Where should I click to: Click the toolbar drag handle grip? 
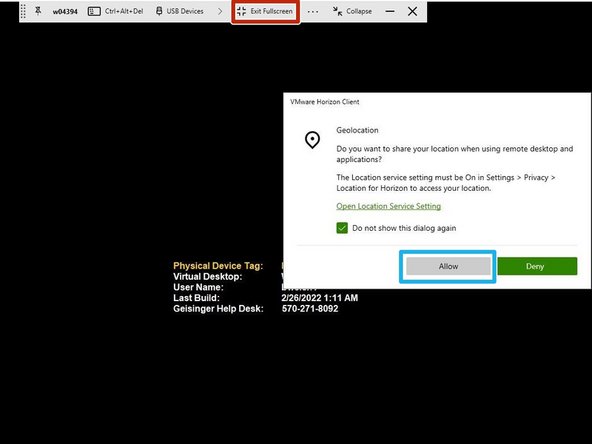point(23,11)
